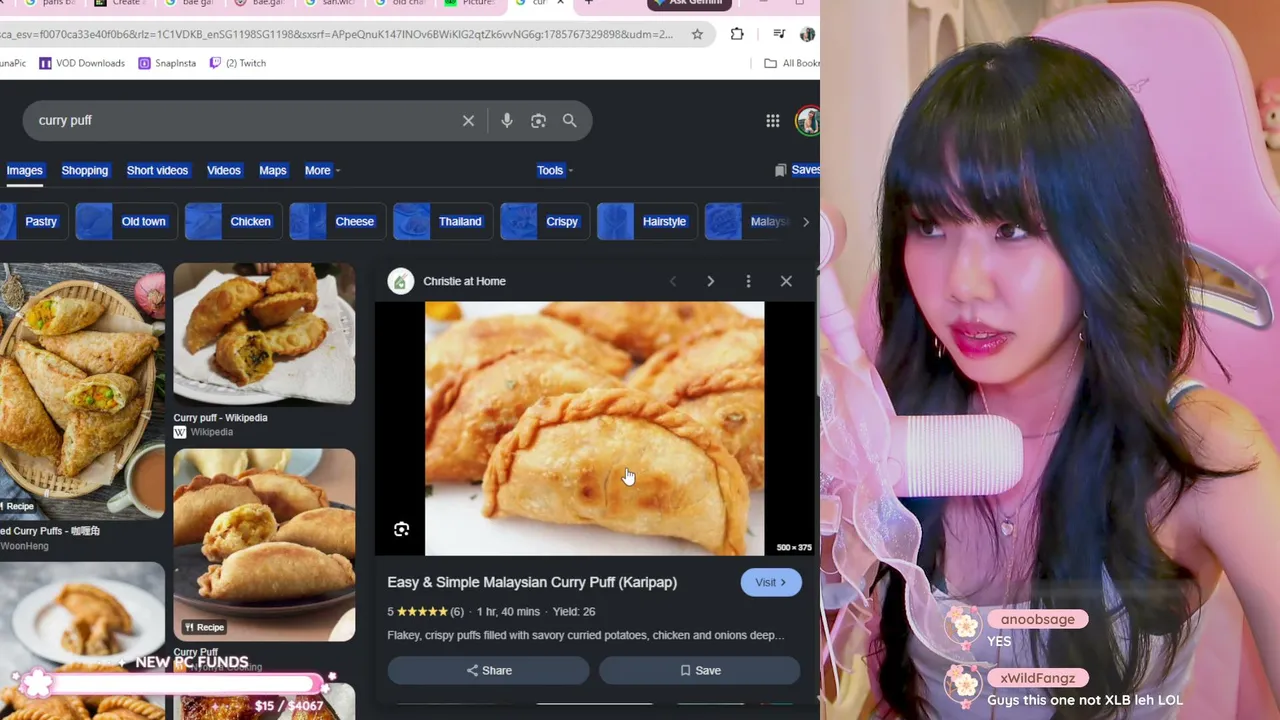Filter images by the Crispy chip
The width and height of the screenshot is (1280, 720).
544,222
